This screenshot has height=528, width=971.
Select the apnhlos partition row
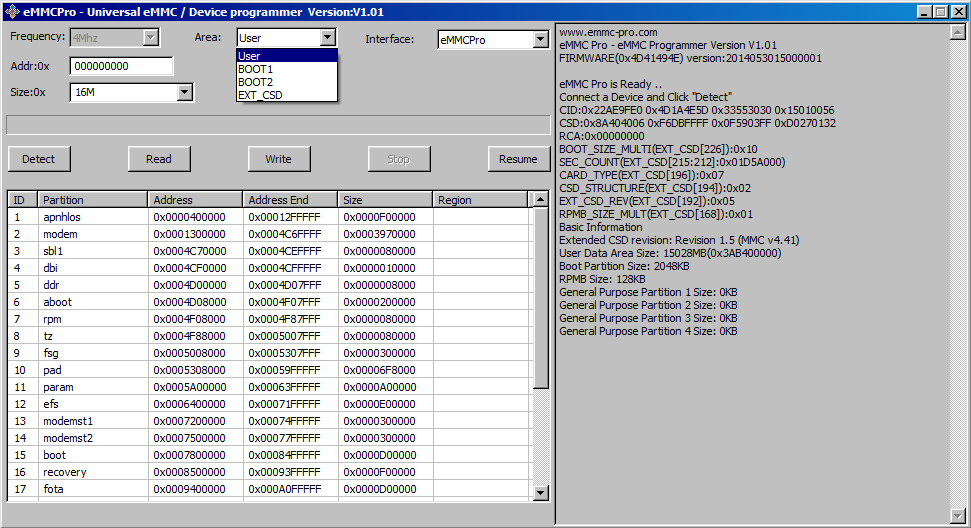pos(269,217)
